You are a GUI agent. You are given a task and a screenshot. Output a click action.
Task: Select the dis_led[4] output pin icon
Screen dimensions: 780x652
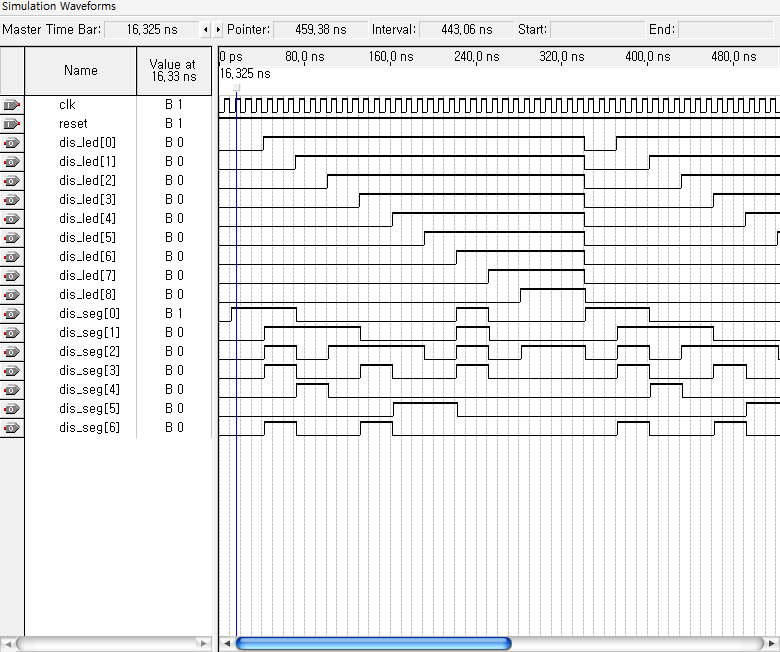[12, 219]
